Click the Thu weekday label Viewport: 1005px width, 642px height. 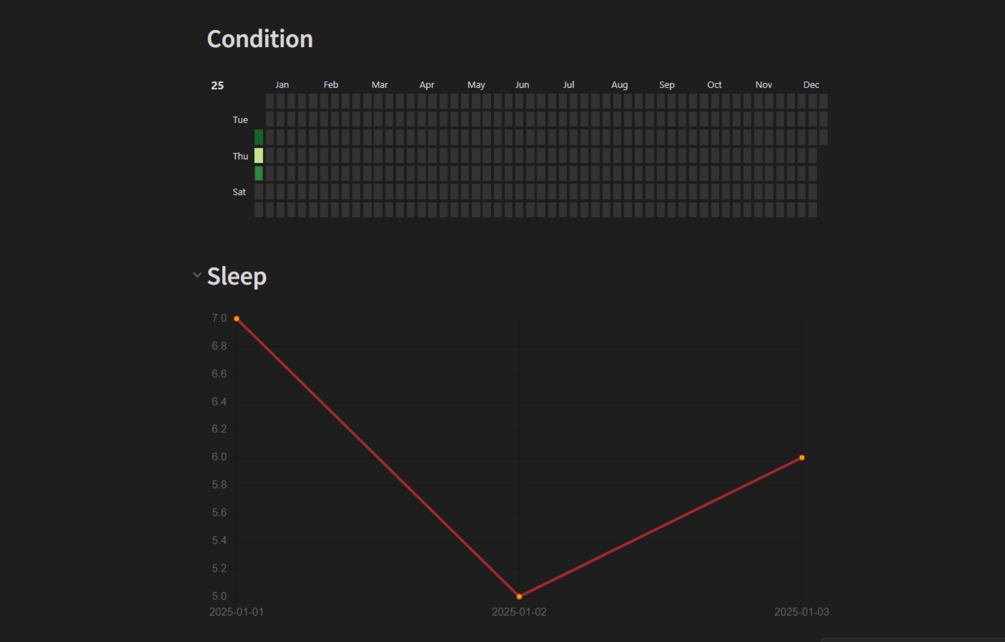click(x=240, y=156)
